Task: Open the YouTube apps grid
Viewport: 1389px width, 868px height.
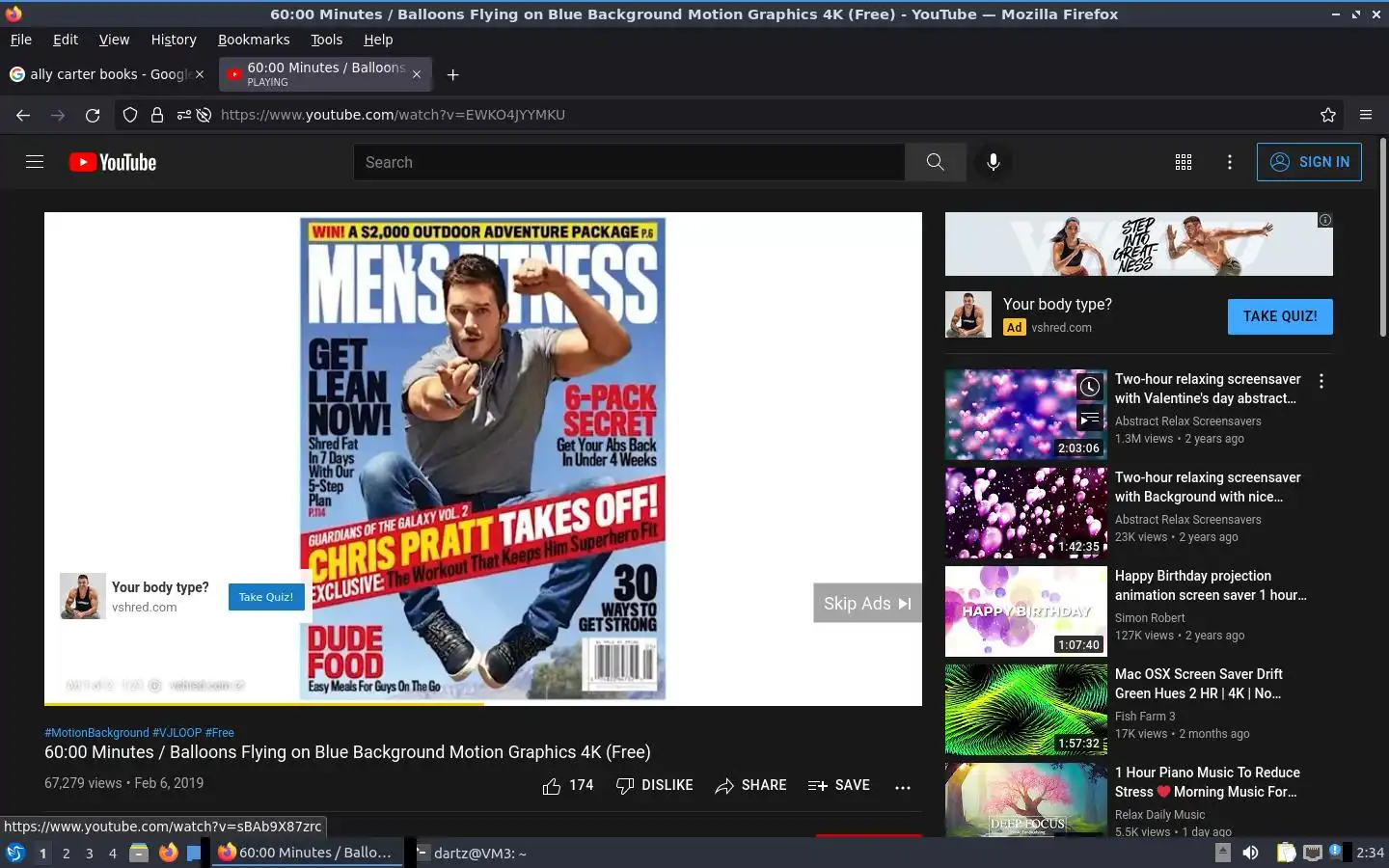Action: tap(1184, 162)
